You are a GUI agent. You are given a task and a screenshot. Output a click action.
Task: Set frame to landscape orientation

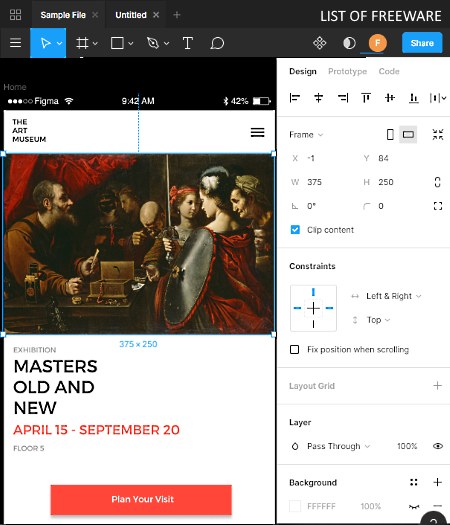click(x=408, y=135)
